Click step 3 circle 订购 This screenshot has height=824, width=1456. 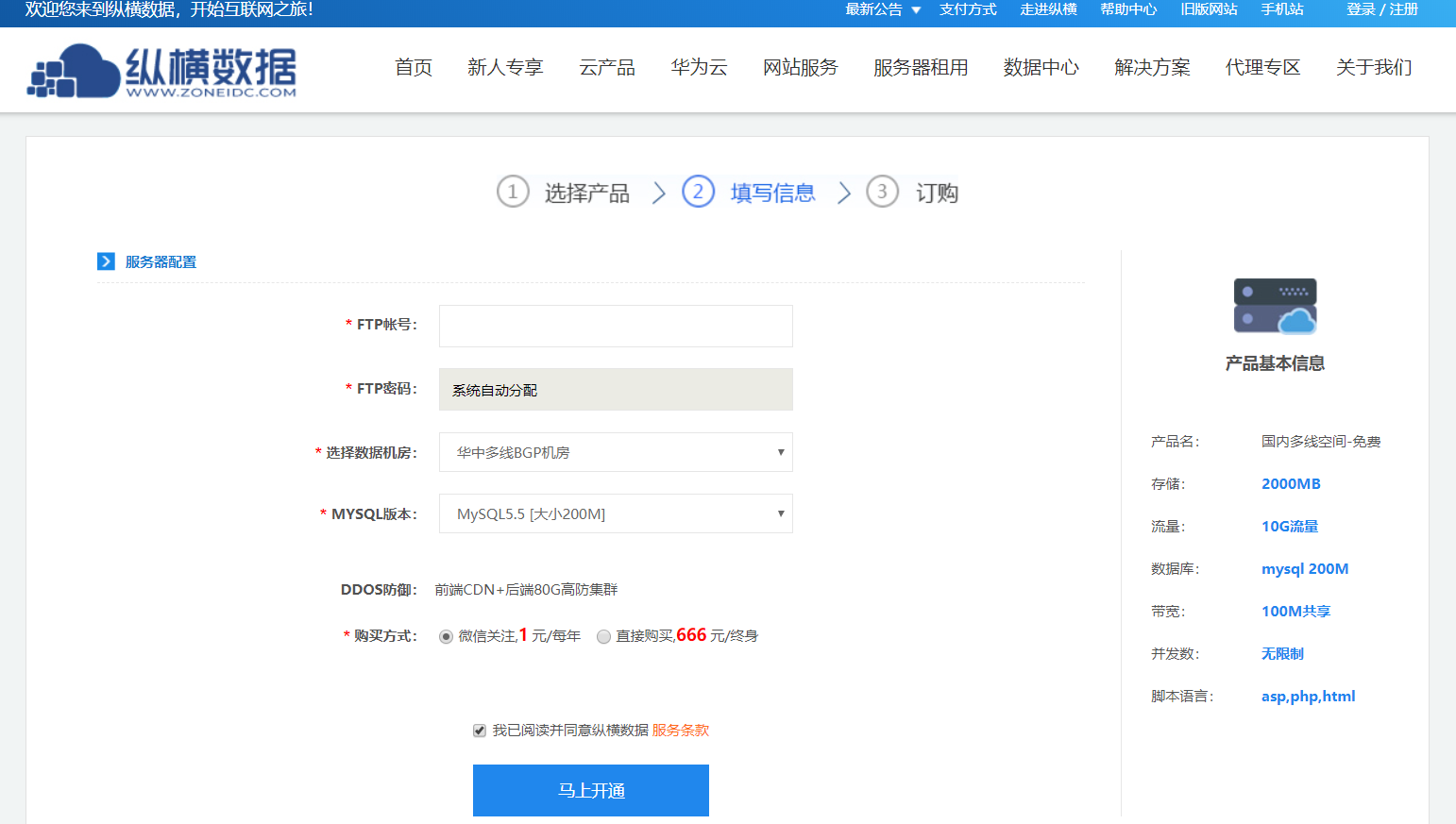[x=882, y=192]
